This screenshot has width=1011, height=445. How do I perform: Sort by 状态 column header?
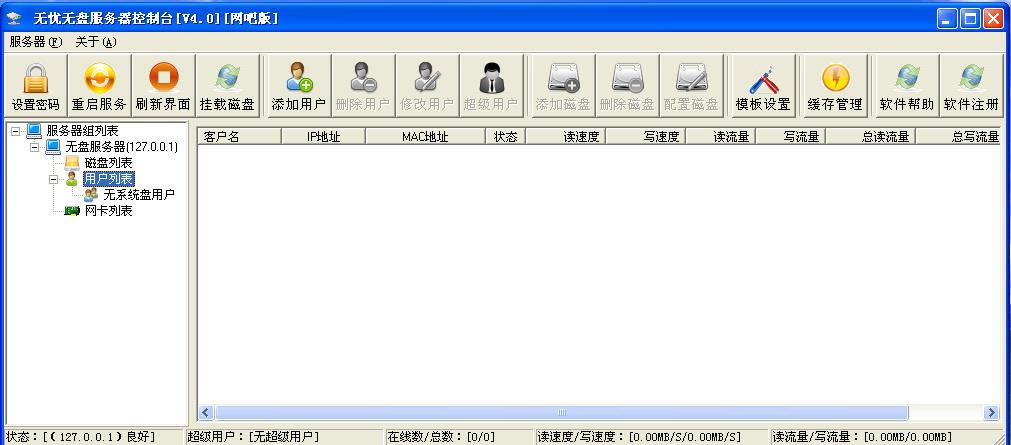[x=506, y=136]
